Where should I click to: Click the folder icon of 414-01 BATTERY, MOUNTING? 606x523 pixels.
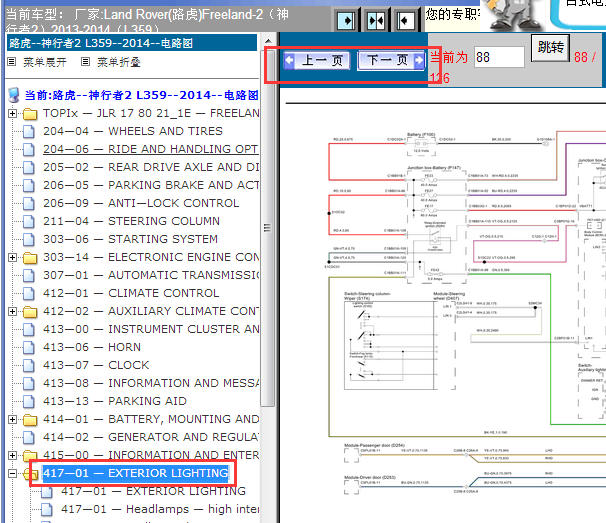click(x=30, y=420)
